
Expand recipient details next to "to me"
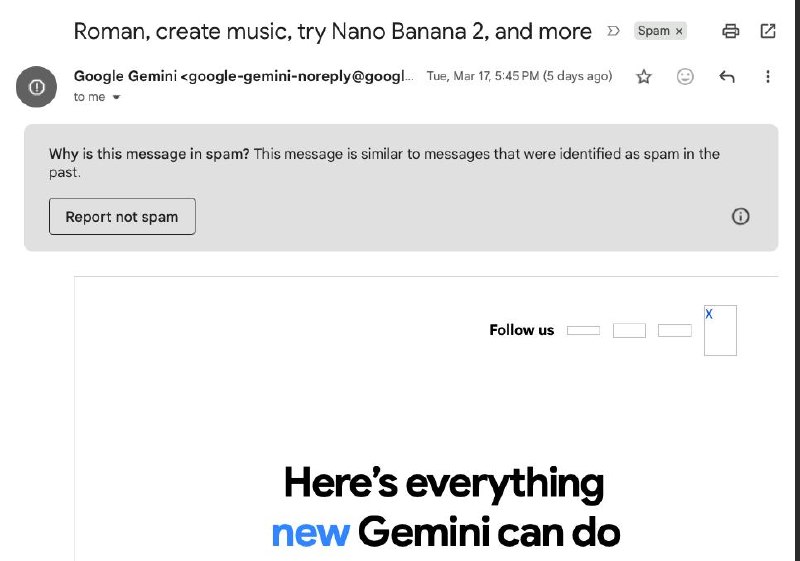[116, 98]
